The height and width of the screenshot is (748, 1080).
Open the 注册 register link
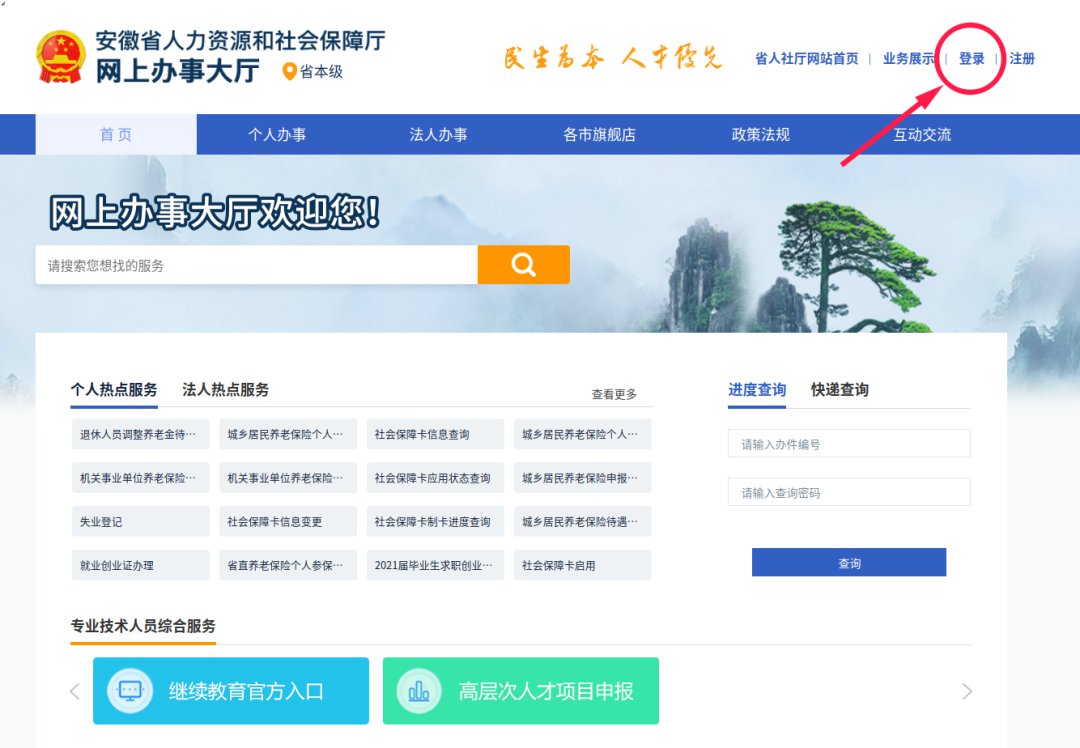[x=1022, y=59]
